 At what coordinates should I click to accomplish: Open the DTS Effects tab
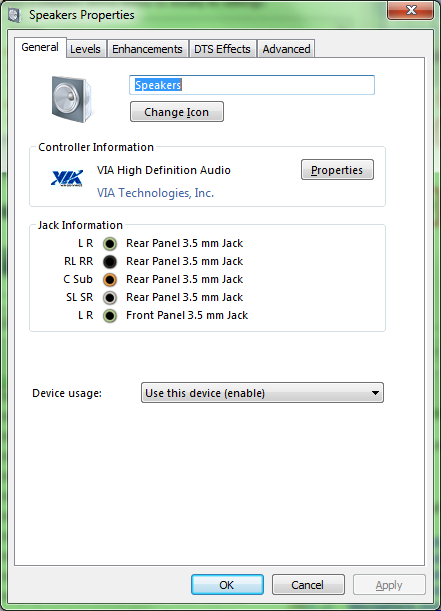[222, 49]
